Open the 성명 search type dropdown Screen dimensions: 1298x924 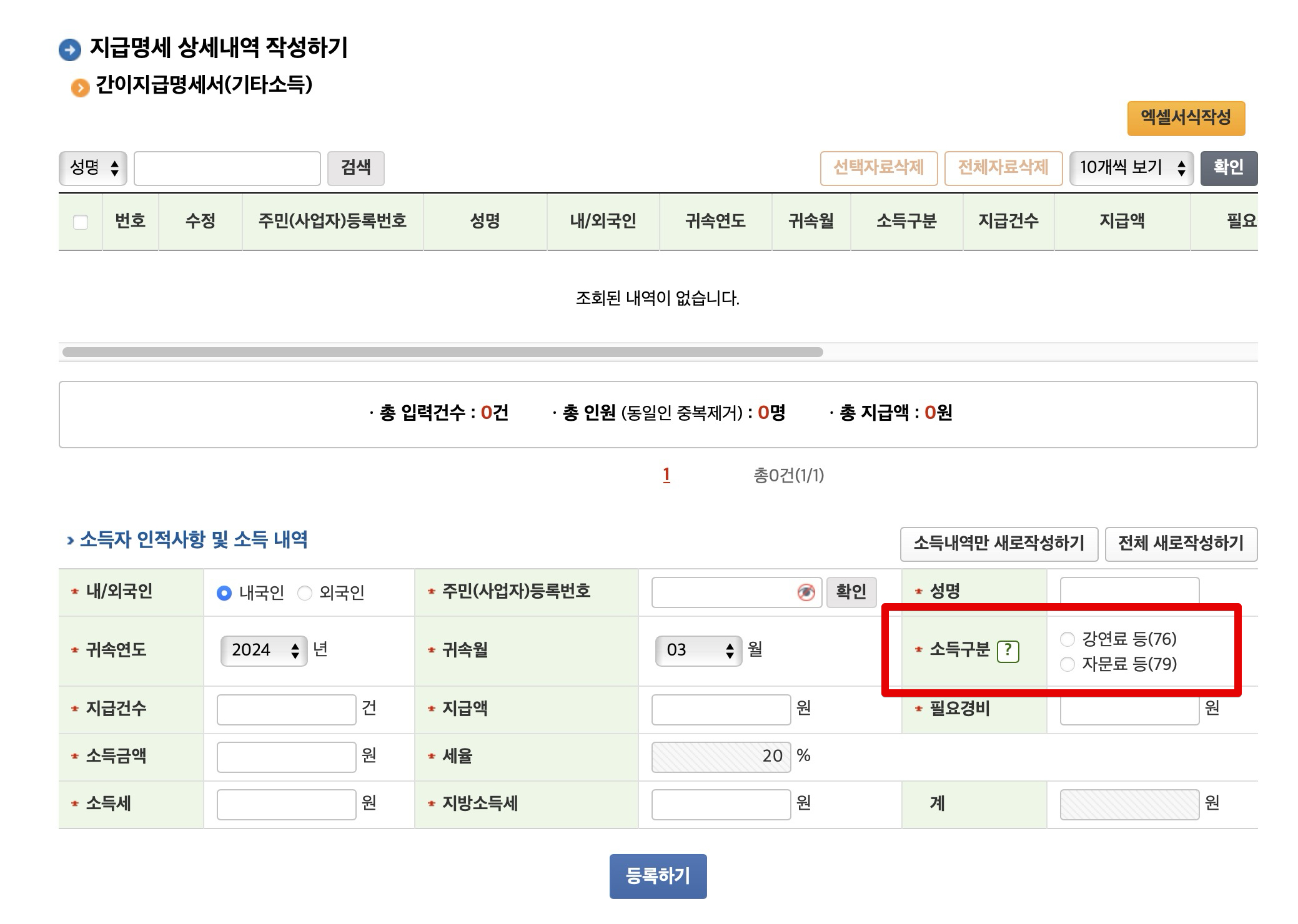click(x=93, y=168)
